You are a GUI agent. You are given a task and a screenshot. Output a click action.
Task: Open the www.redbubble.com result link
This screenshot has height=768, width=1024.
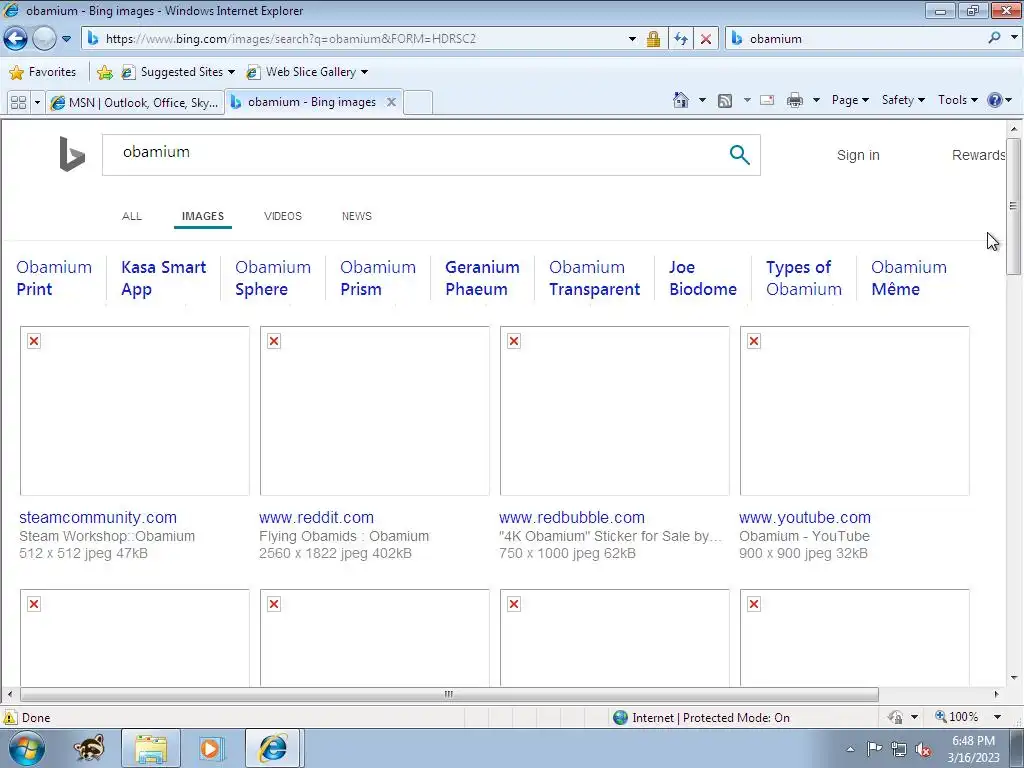[x=571, y=518]
